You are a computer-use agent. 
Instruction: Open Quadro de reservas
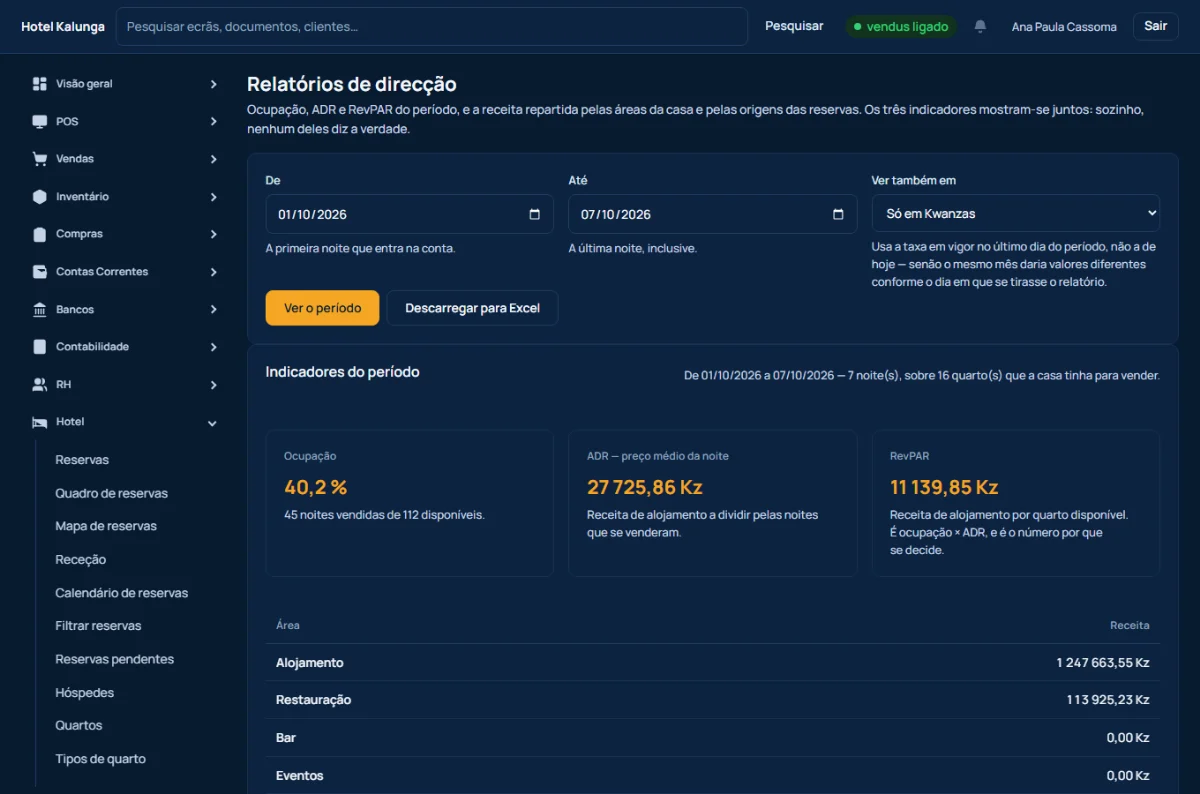click(x=111, y=493)
